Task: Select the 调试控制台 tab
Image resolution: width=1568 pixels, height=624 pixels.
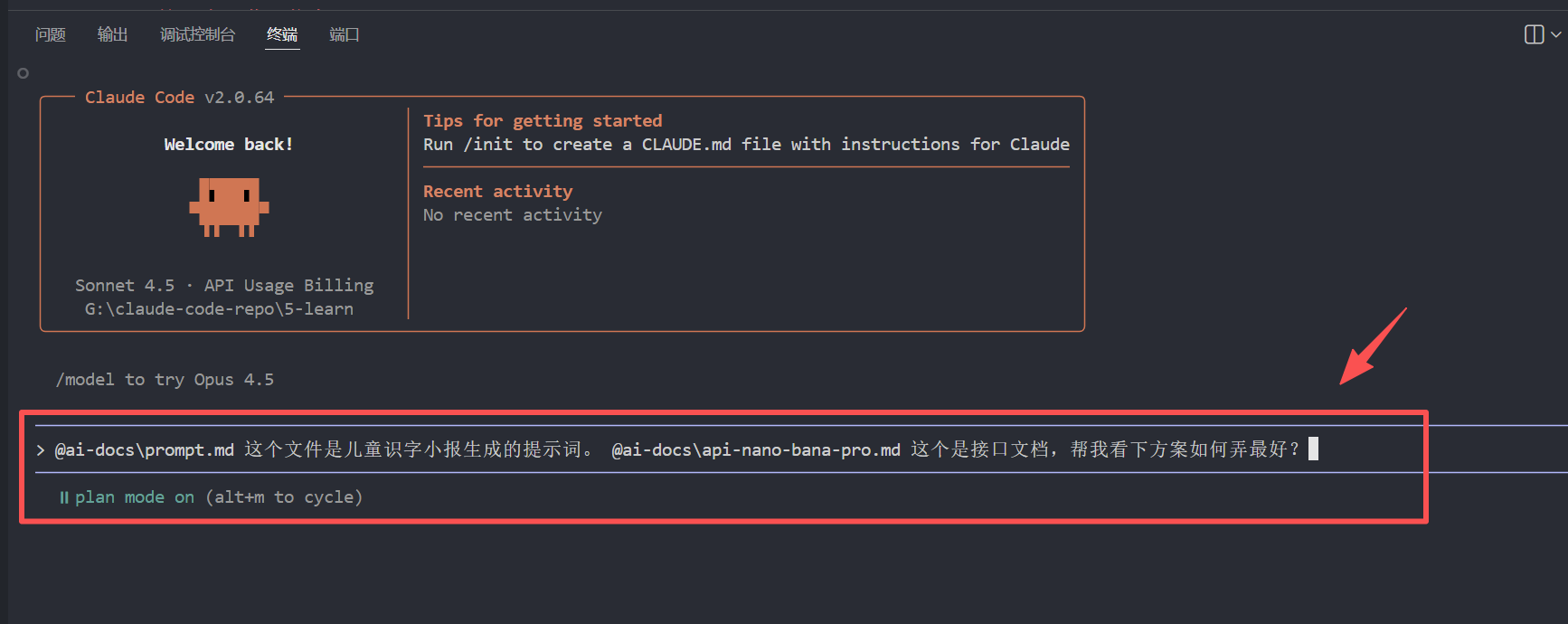Action: pos(198,34)
